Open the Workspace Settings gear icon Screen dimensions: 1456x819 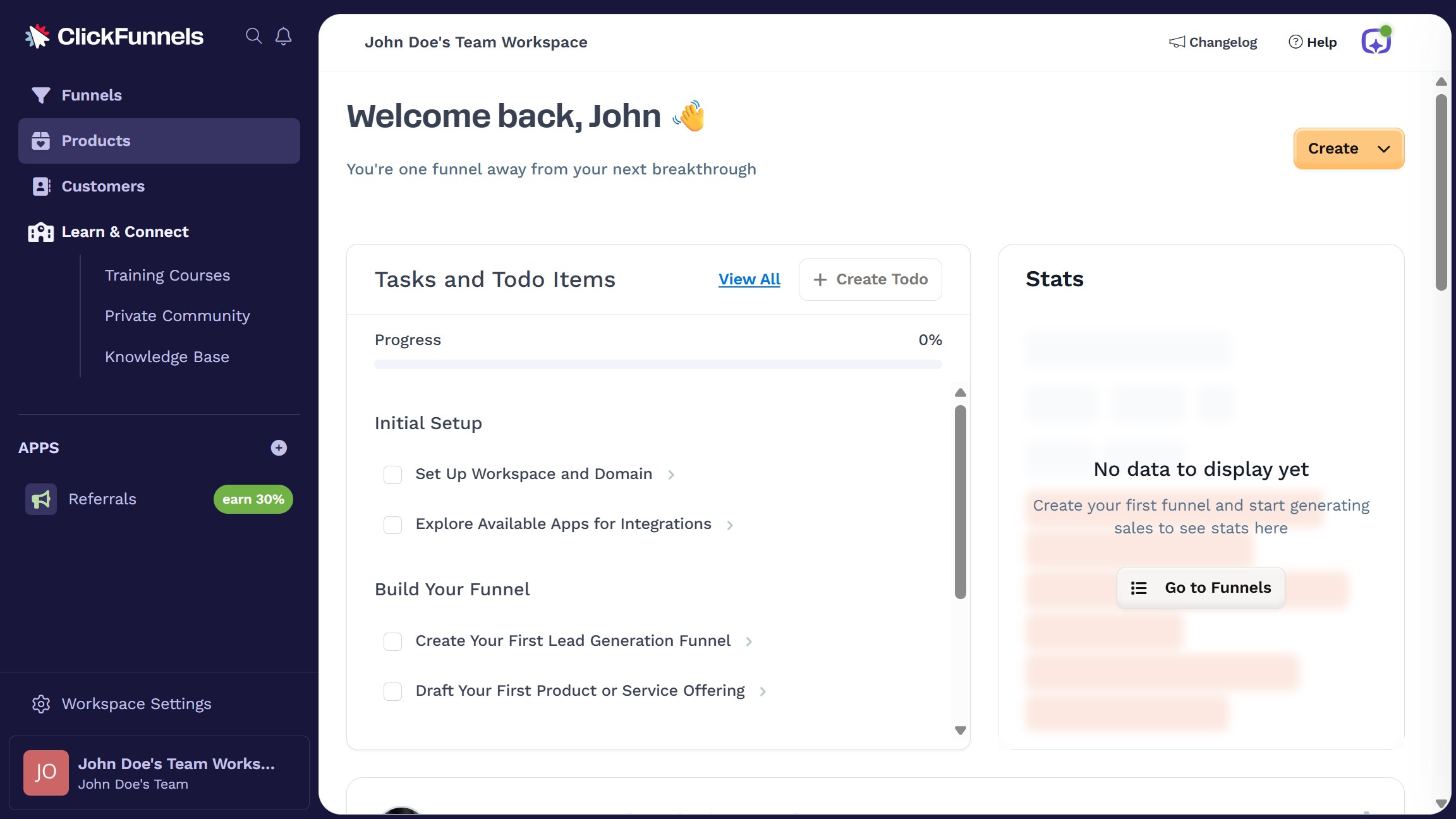[40, 704]
